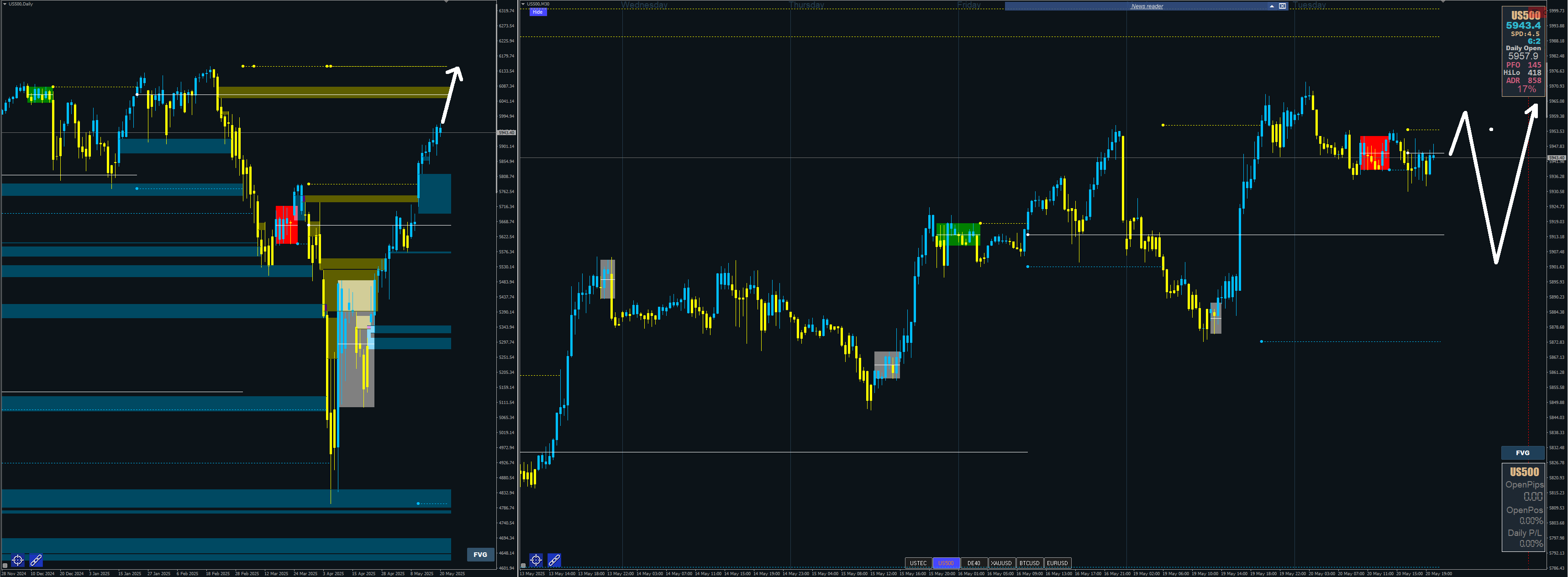Open US500,M30 chart title dropdown arrow

point(523,4)
